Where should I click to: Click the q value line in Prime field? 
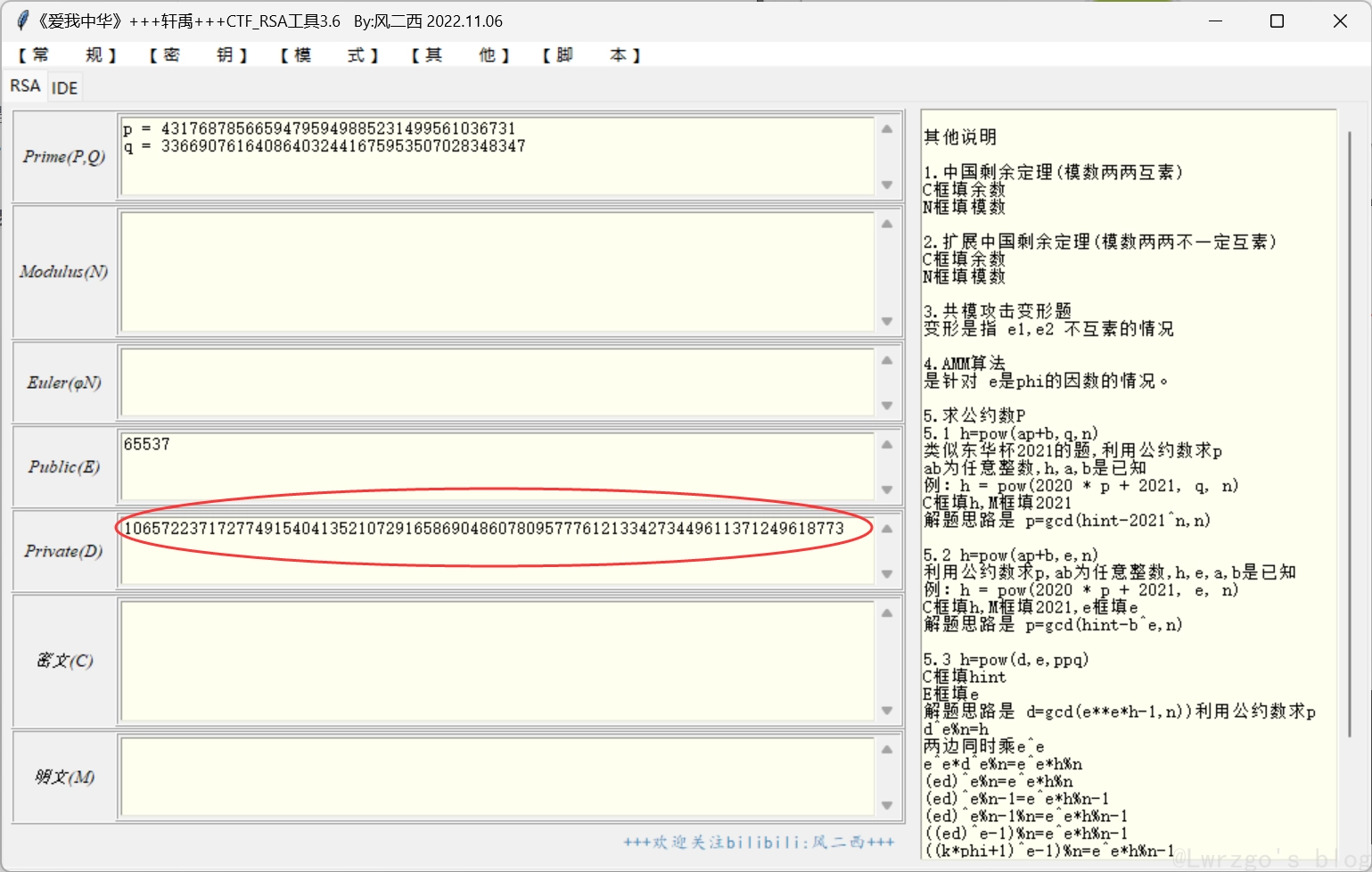325,146
